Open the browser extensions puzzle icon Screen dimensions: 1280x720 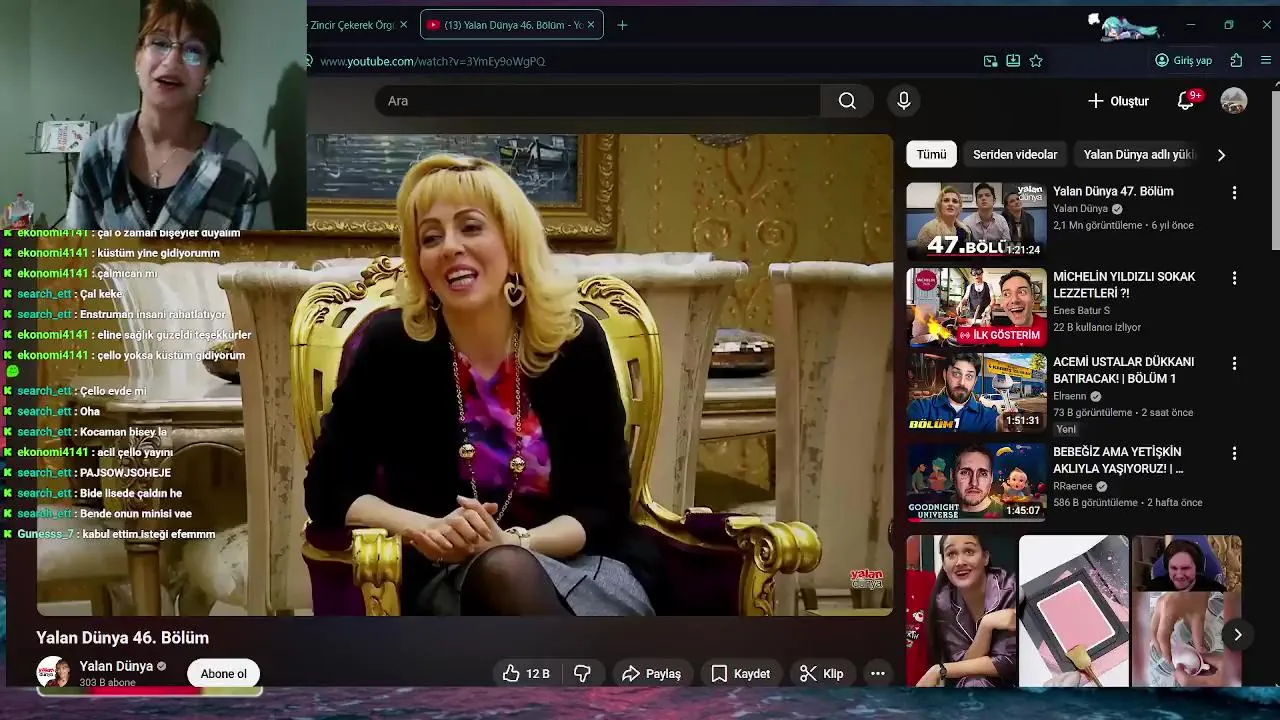1237,61
